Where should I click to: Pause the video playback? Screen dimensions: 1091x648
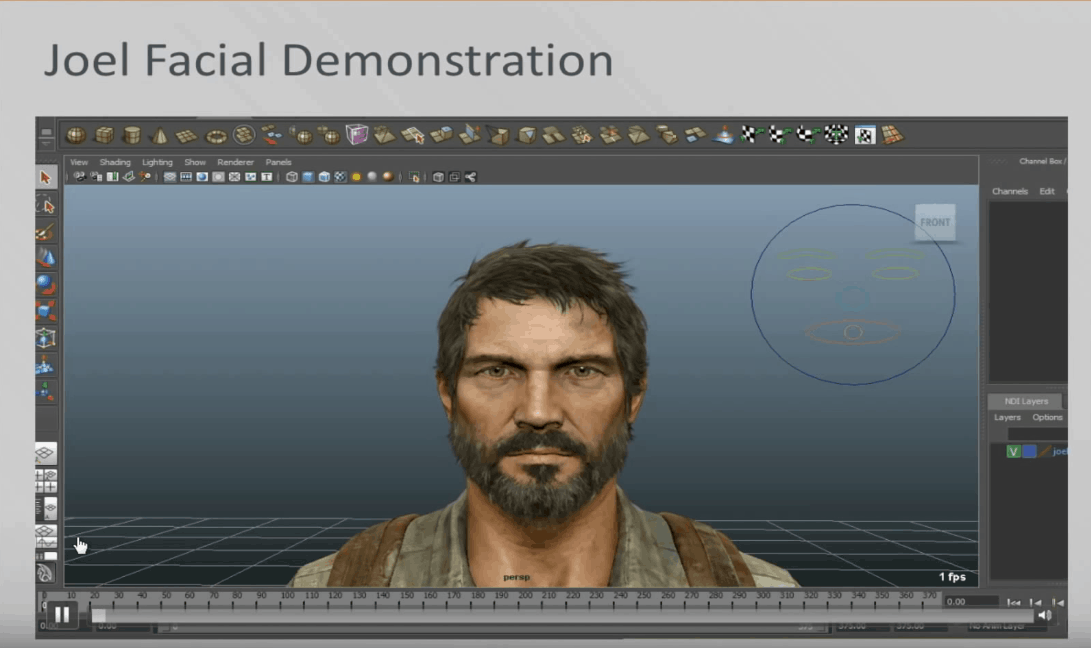(x=62, y=615)
